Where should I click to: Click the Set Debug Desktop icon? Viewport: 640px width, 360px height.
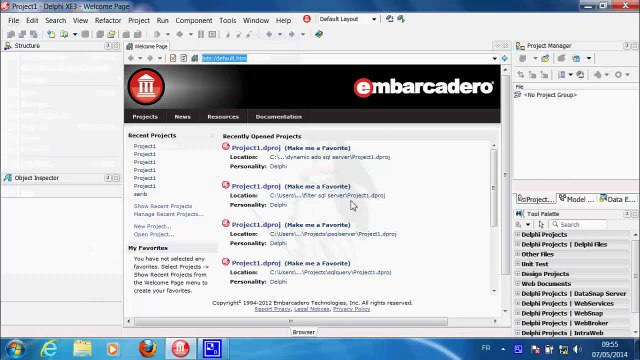[401, 19]
